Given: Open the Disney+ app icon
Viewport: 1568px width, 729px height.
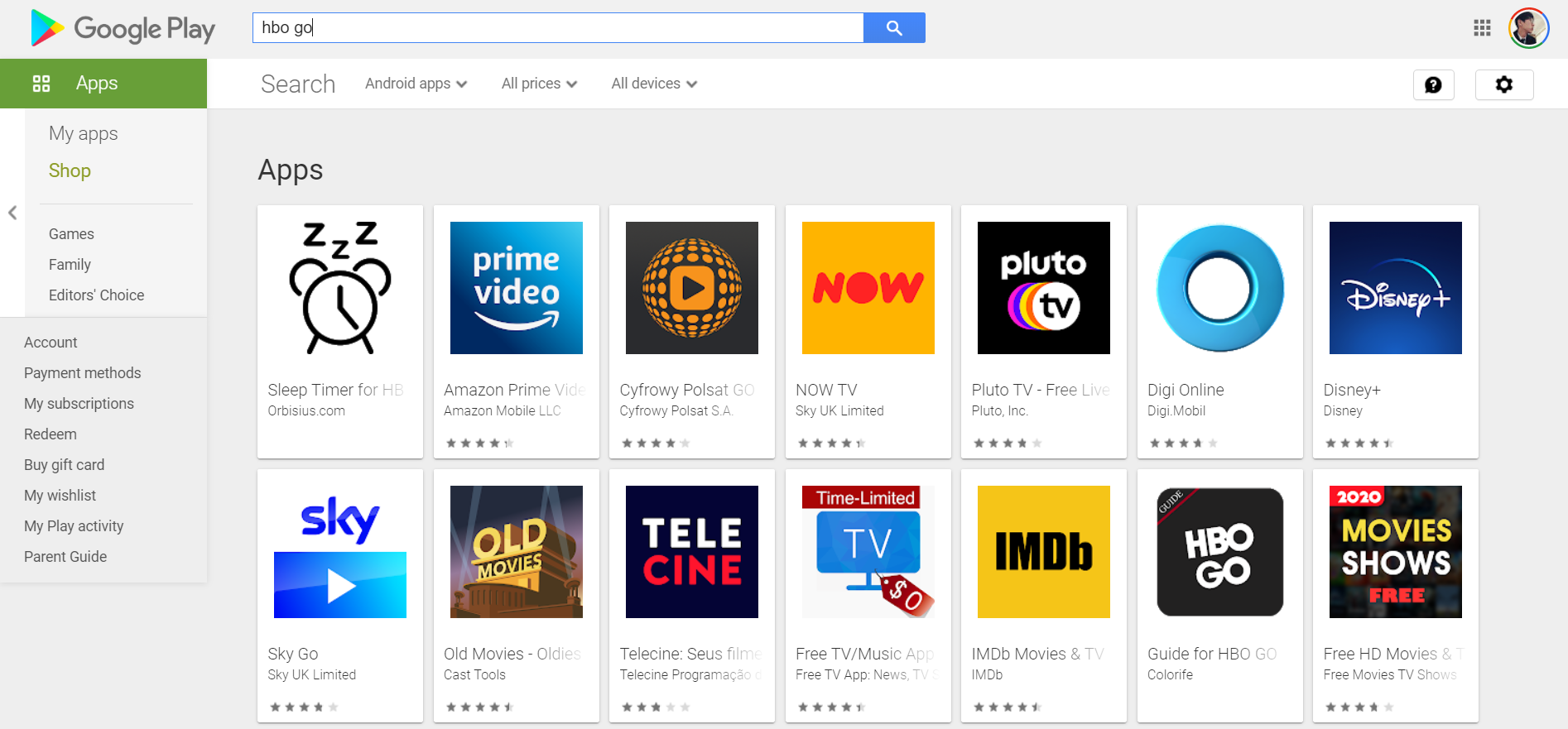Looking at the screenshot, I should (1396, 288).
